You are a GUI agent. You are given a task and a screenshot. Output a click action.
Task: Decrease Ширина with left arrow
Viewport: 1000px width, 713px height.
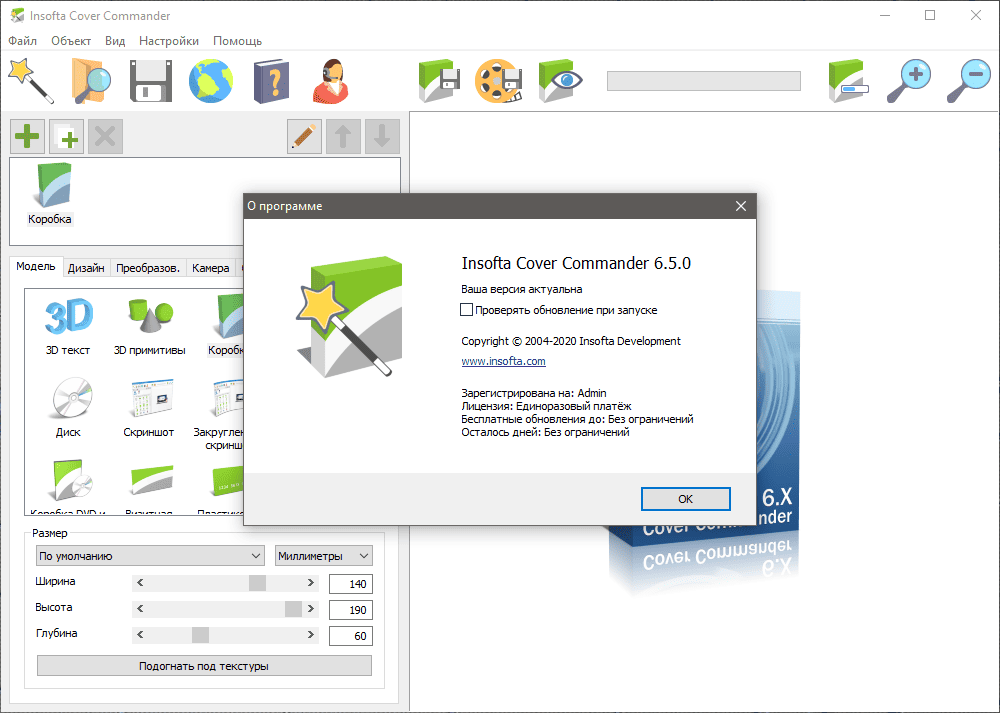(x=140, y=583)
